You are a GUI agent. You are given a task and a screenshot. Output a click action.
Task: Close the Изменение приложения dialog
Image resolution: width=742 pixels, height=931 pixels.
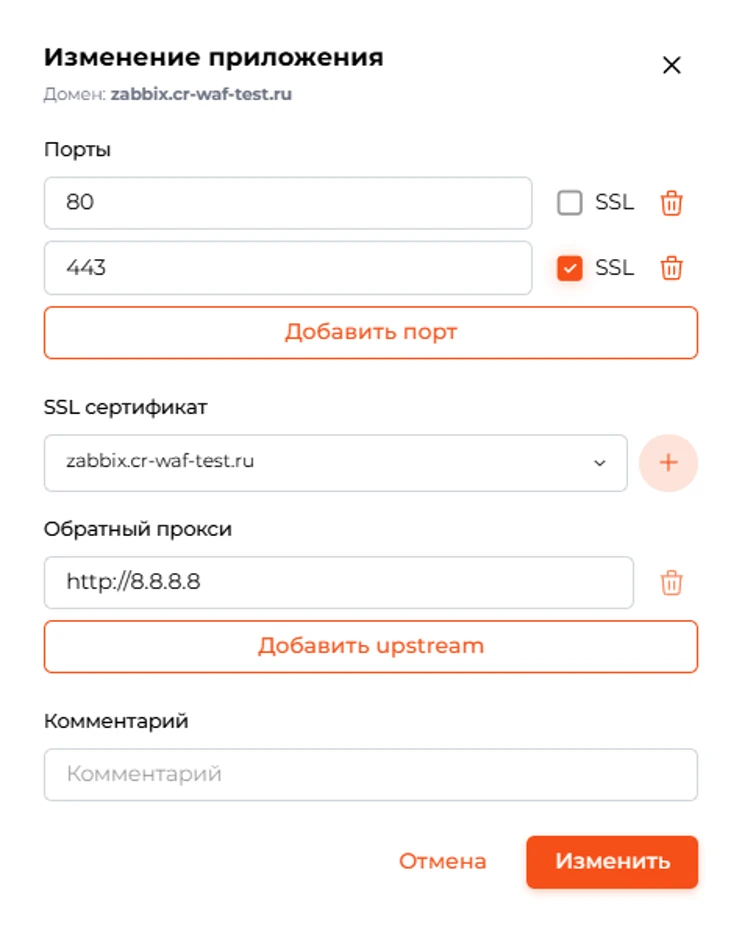(x=671, y=65)
